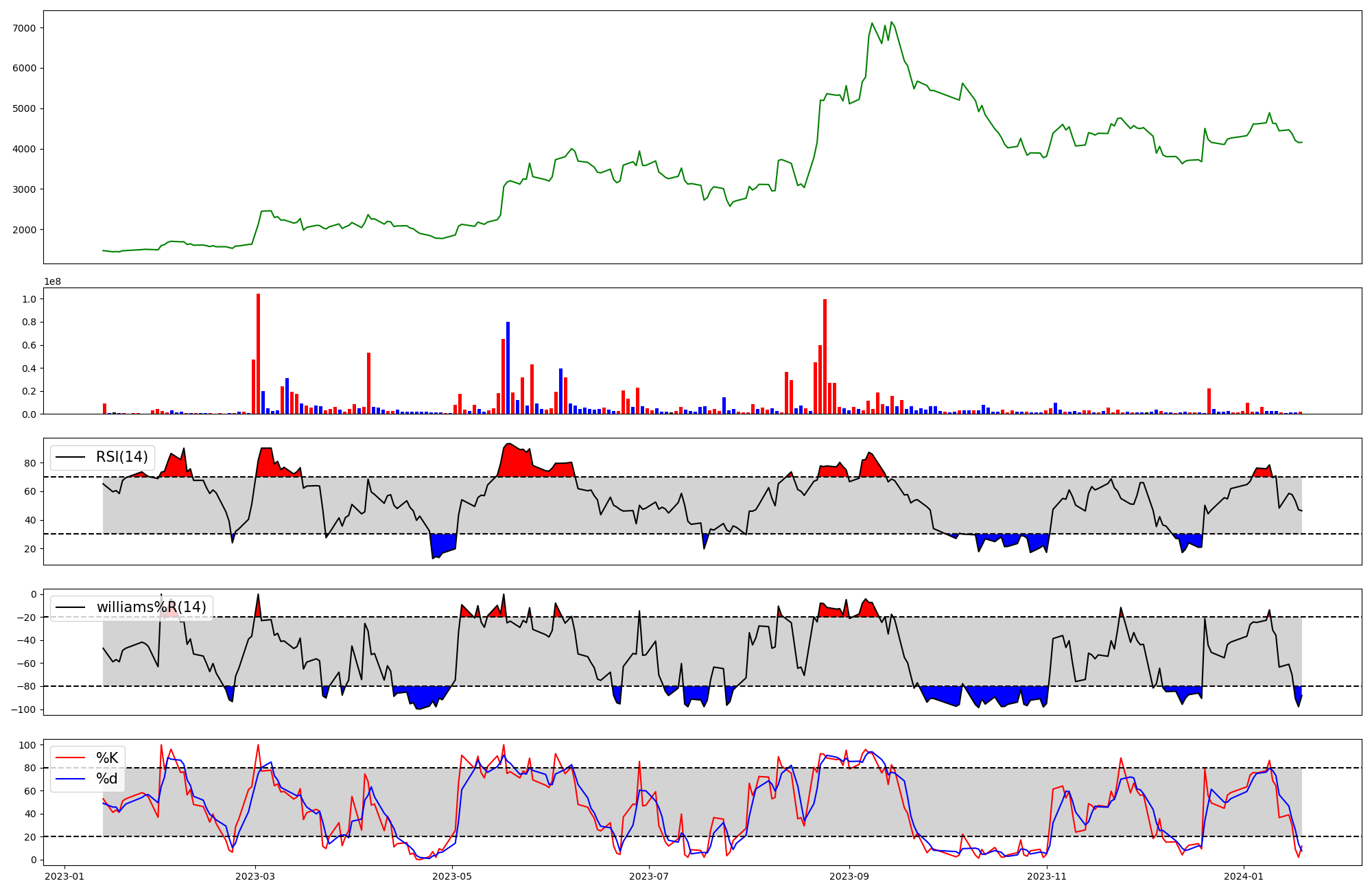The height and width of the screenshot is (892, 1372).
Task: Click the tallest red volume bar in March
Action: point(258,353)
